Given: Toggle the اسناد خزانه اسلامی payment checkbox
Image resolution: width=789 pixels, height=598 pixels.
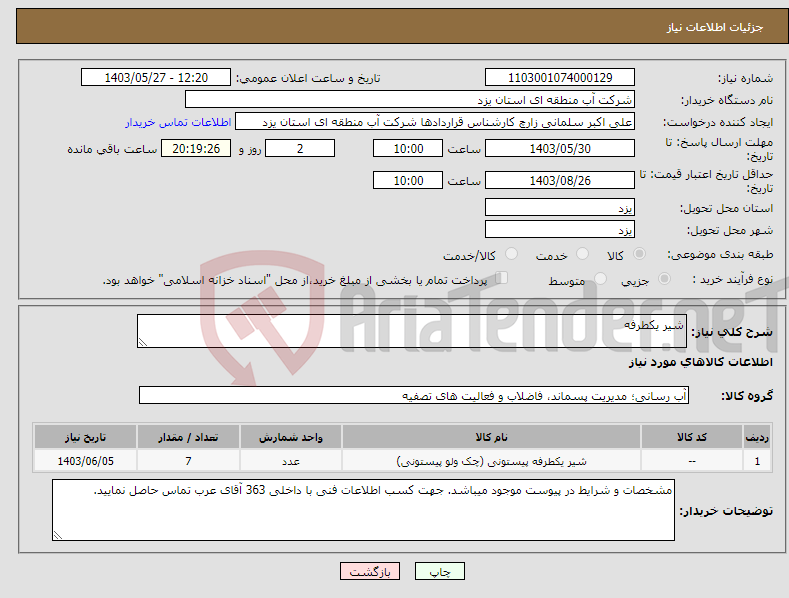Looking at the screenshot, I should click(501, 278).
